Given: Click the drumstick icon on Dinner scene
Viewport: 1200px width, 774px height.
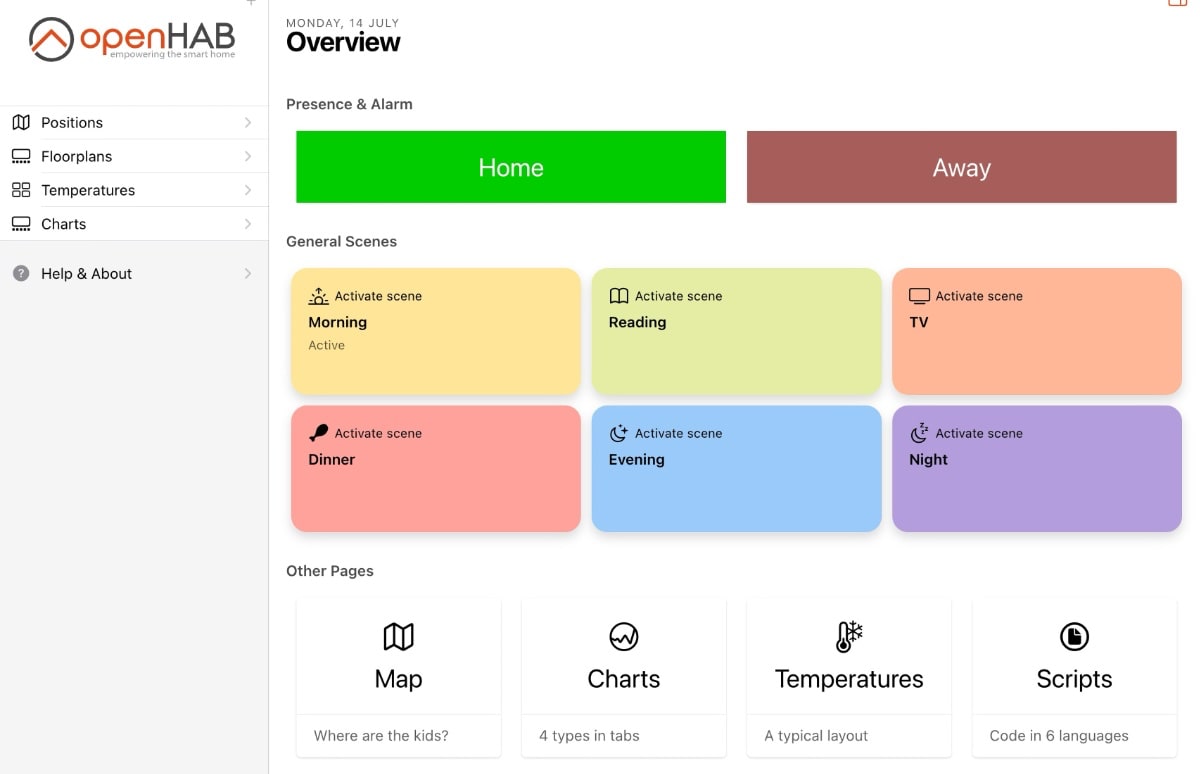Looking at the screenshot, I should click(x=318, y=433).
